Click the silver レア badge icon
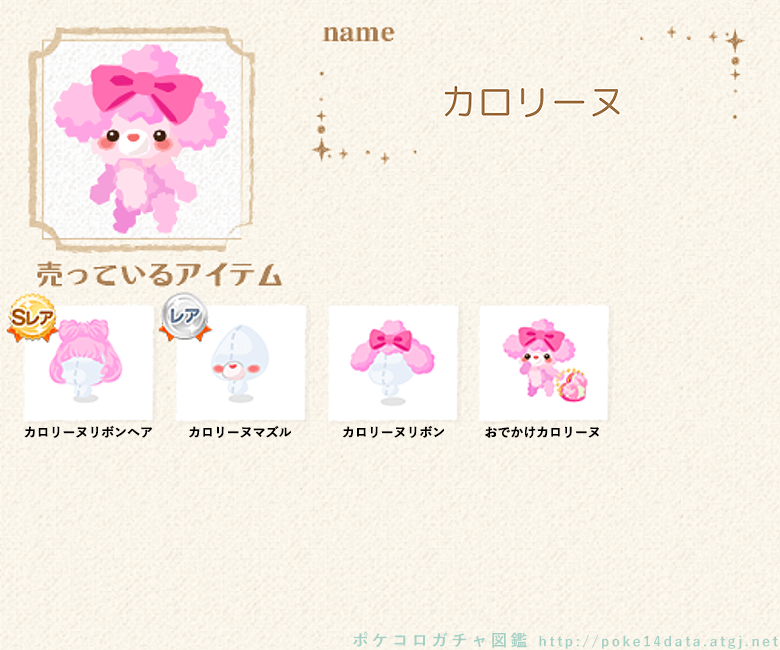This screenshot has width=780, height=650. pos(185,317)
